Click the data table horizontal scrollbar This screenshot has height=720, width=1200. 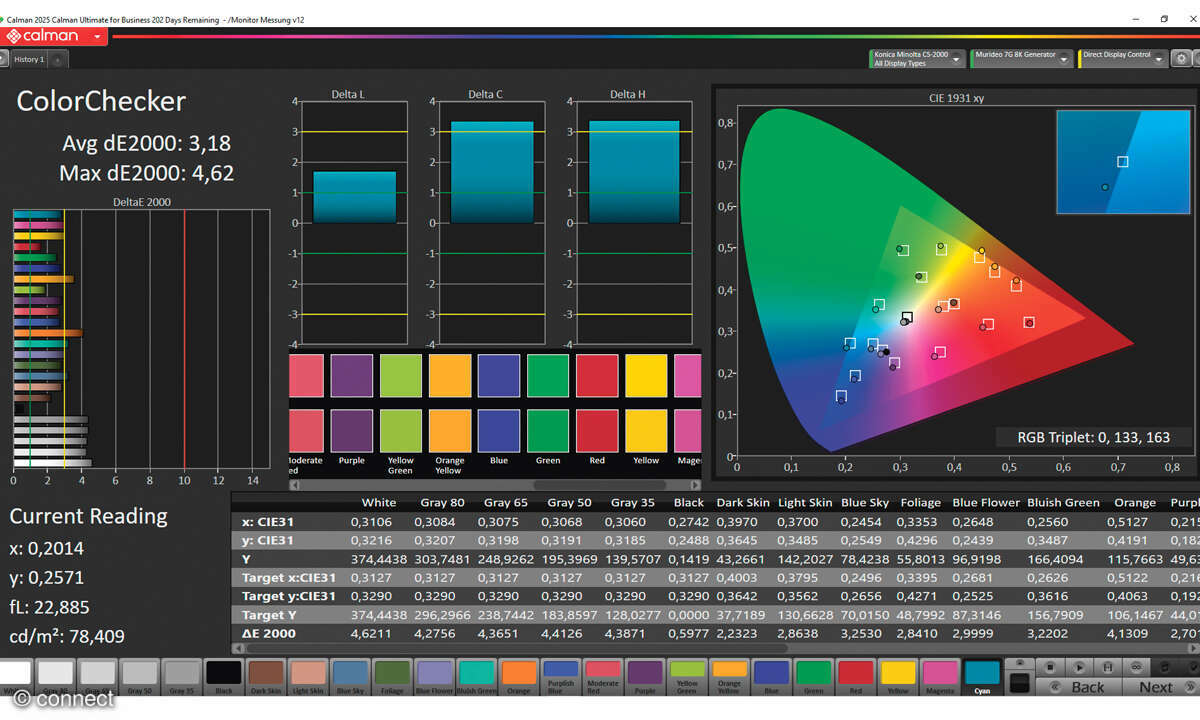point(715,648)
